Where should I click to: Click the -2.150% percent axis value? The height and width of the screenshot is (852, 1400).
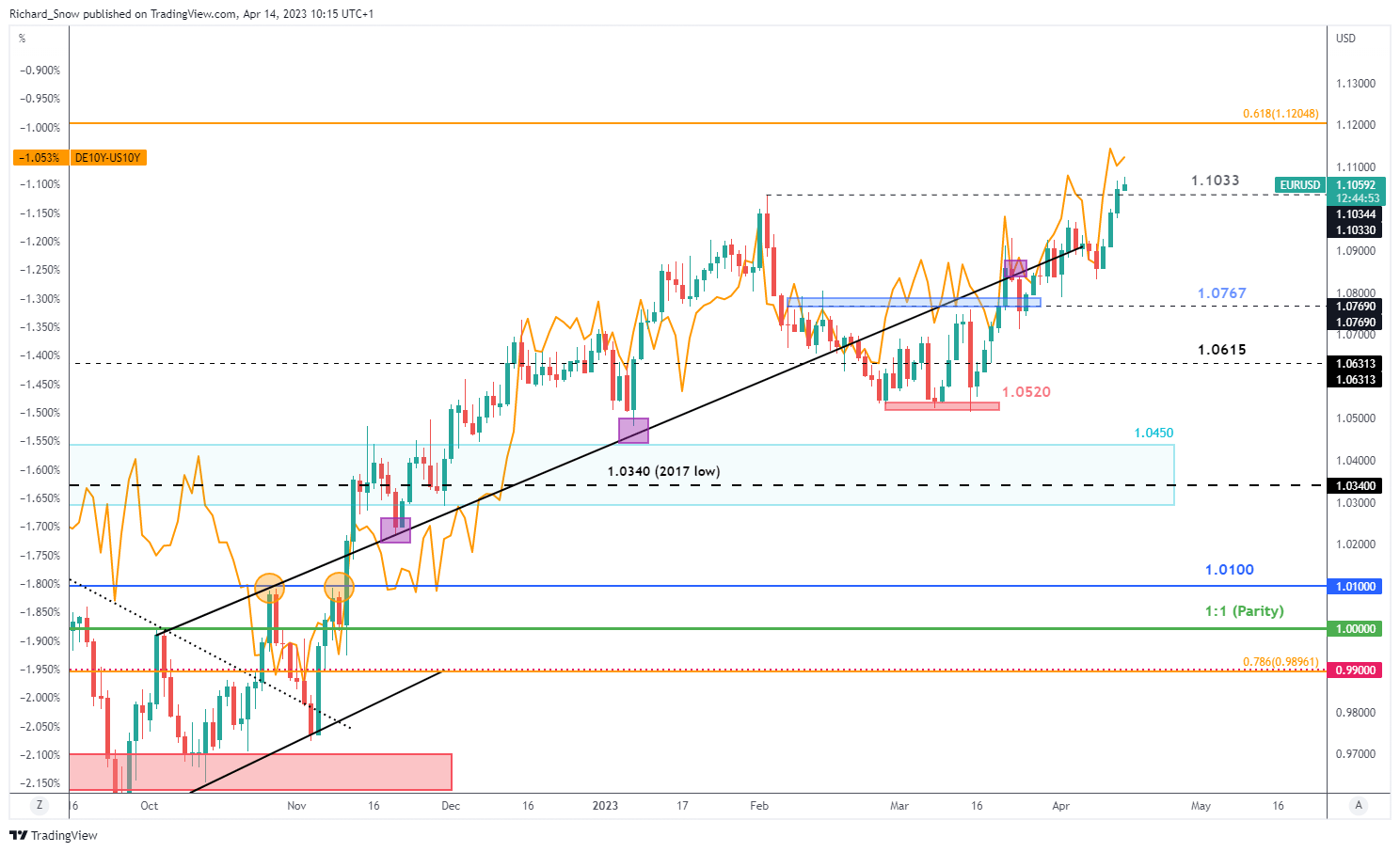(40, 783)
